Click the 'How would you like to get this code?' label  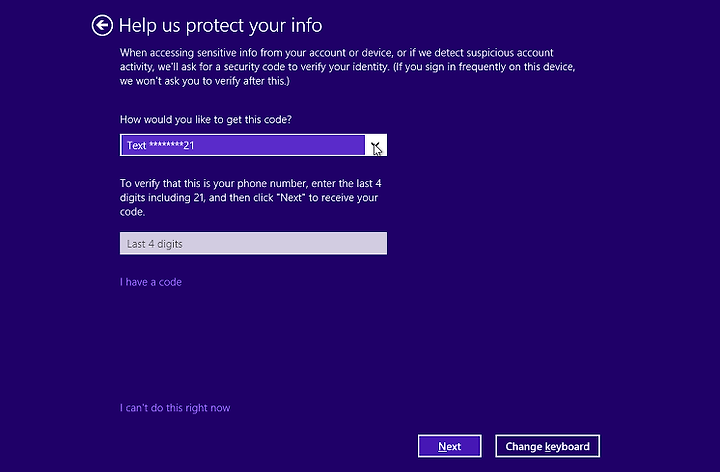(x=206, y=119)
